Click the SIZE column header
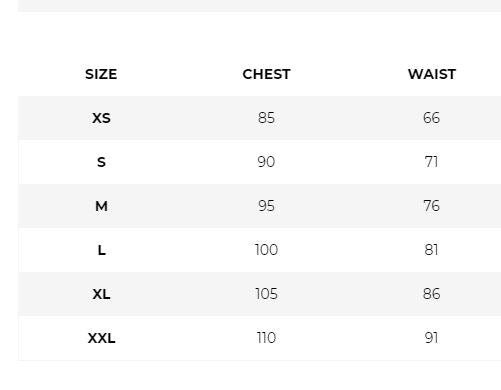 click(101, 74)
